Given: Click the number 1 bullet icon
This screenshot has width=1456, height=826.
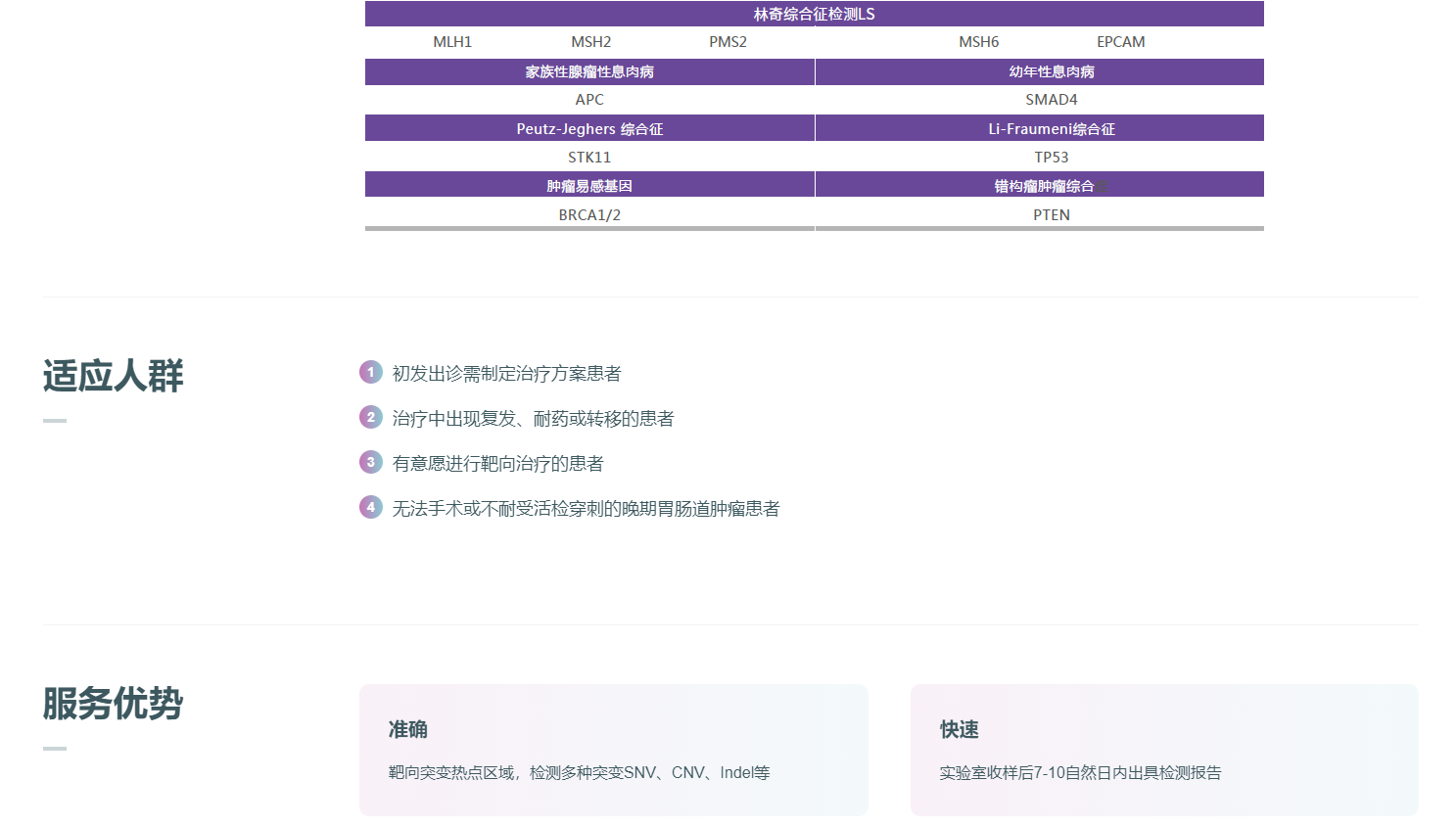Looking at the screenshot, I should (x=370, y=372).
